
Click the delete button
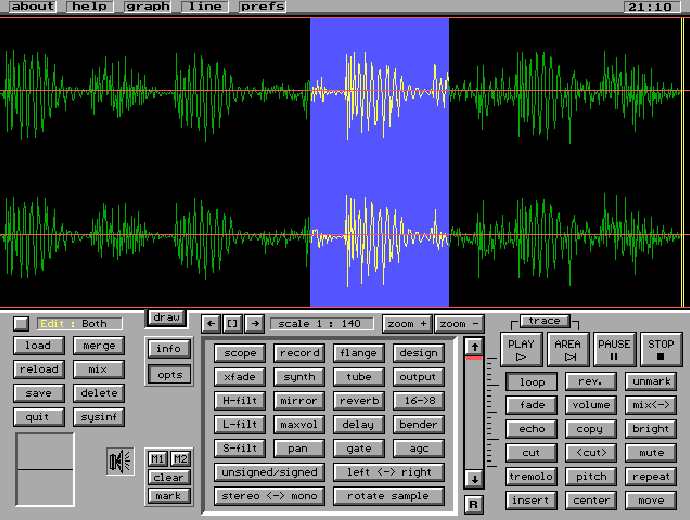(99, 393)
